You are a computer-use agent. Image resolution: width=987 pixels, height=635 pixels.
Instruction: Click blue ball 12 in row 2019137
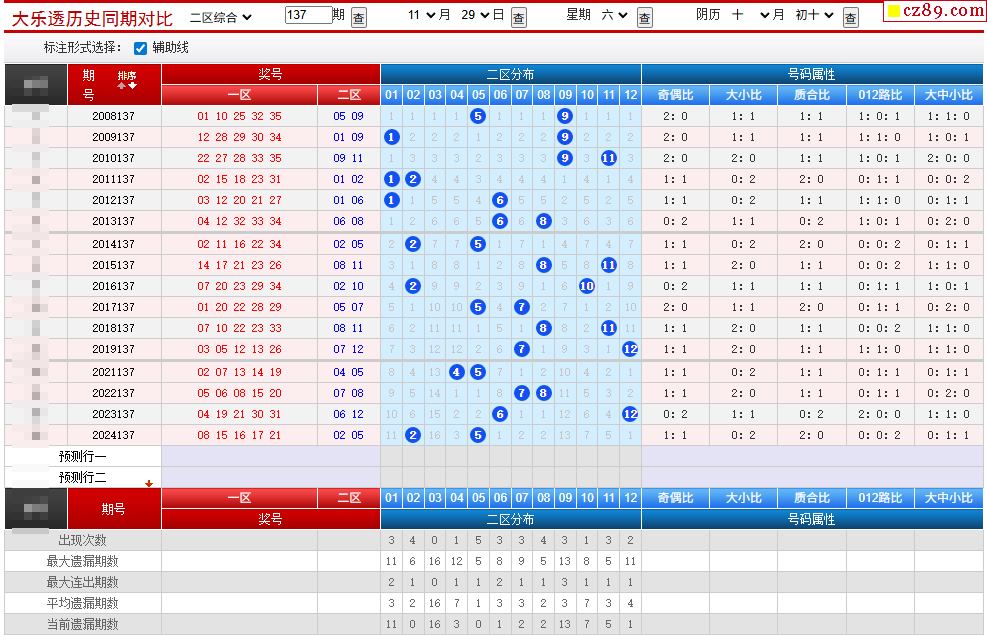[630, 349]
